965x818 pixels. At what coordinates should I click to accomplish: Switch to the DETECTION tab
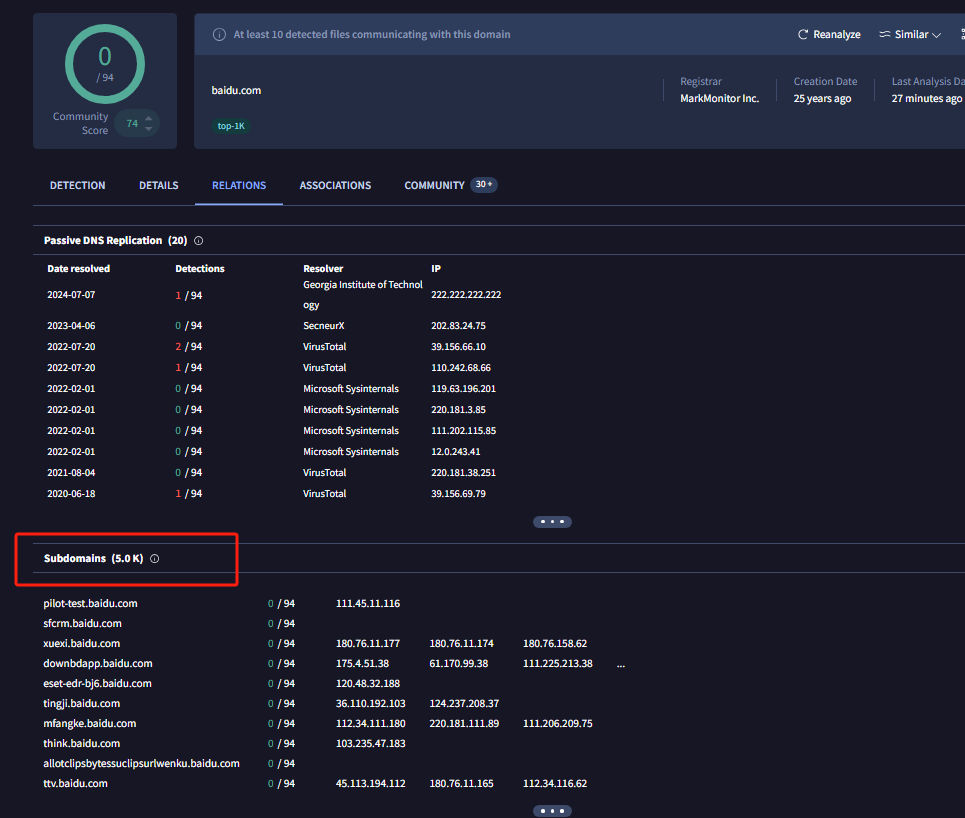tap(78, 185)
